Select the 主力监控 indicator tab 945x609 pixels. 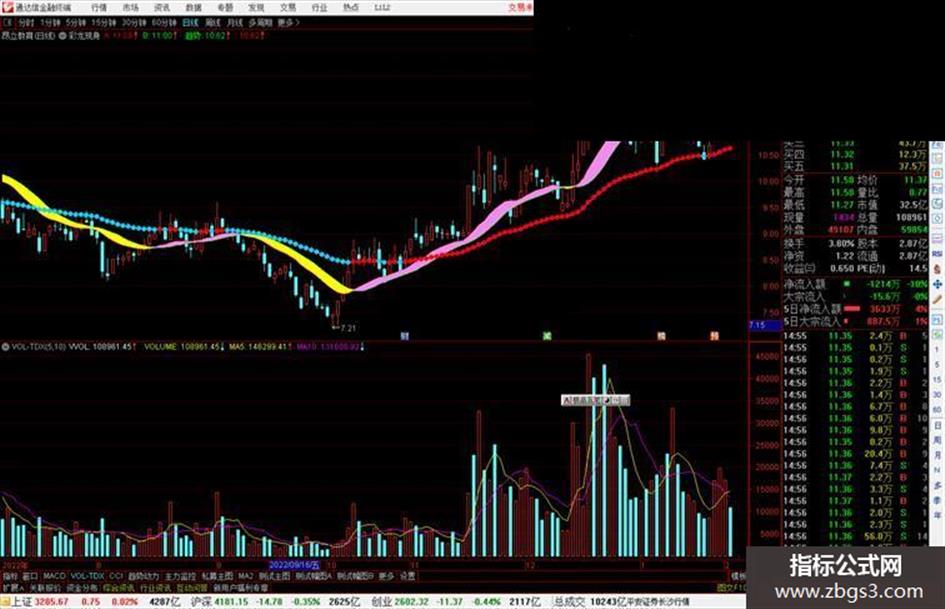[x=180, y=576]
